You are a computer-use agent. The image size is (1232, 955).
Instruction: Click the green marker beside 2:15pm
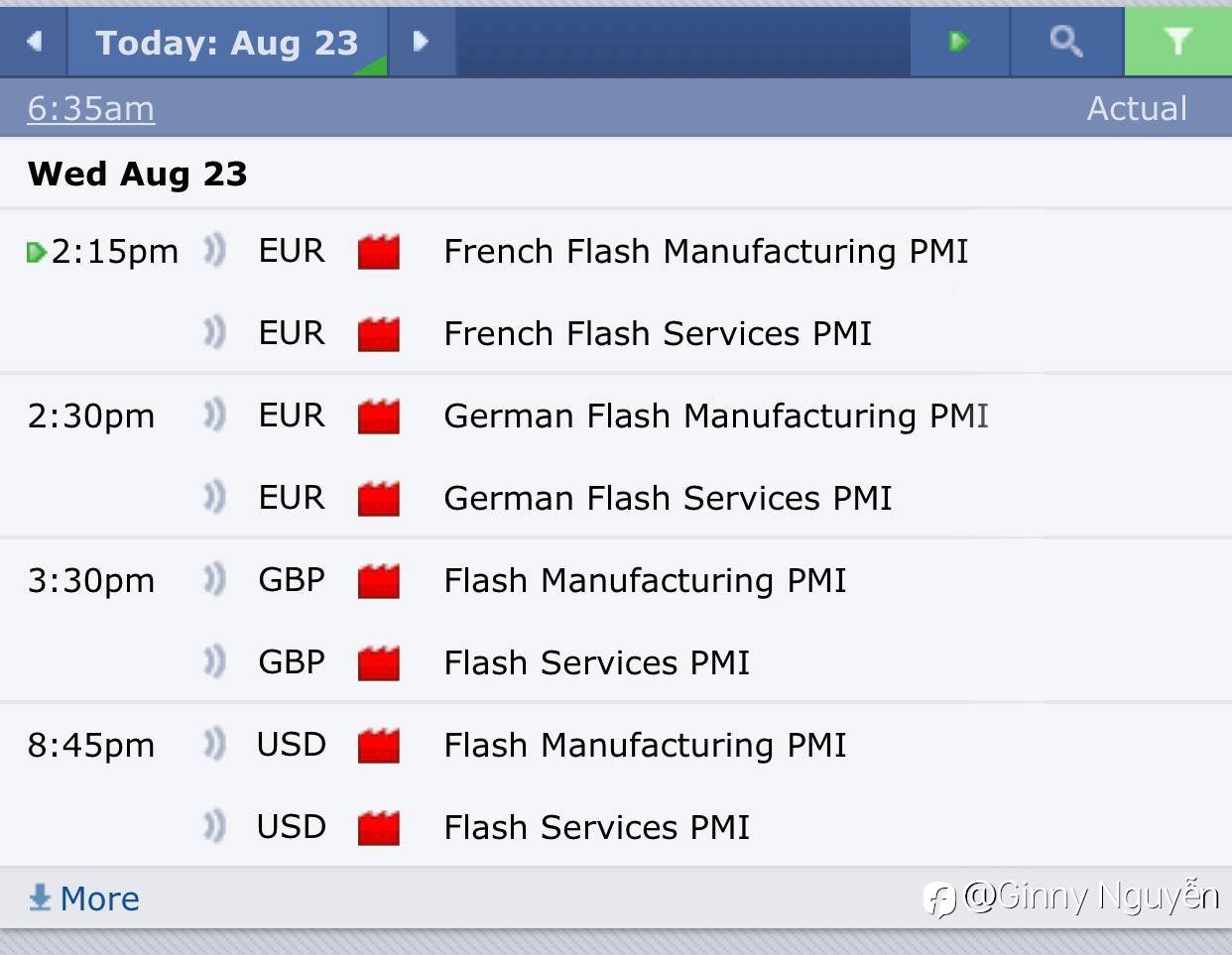coord(36,252)
